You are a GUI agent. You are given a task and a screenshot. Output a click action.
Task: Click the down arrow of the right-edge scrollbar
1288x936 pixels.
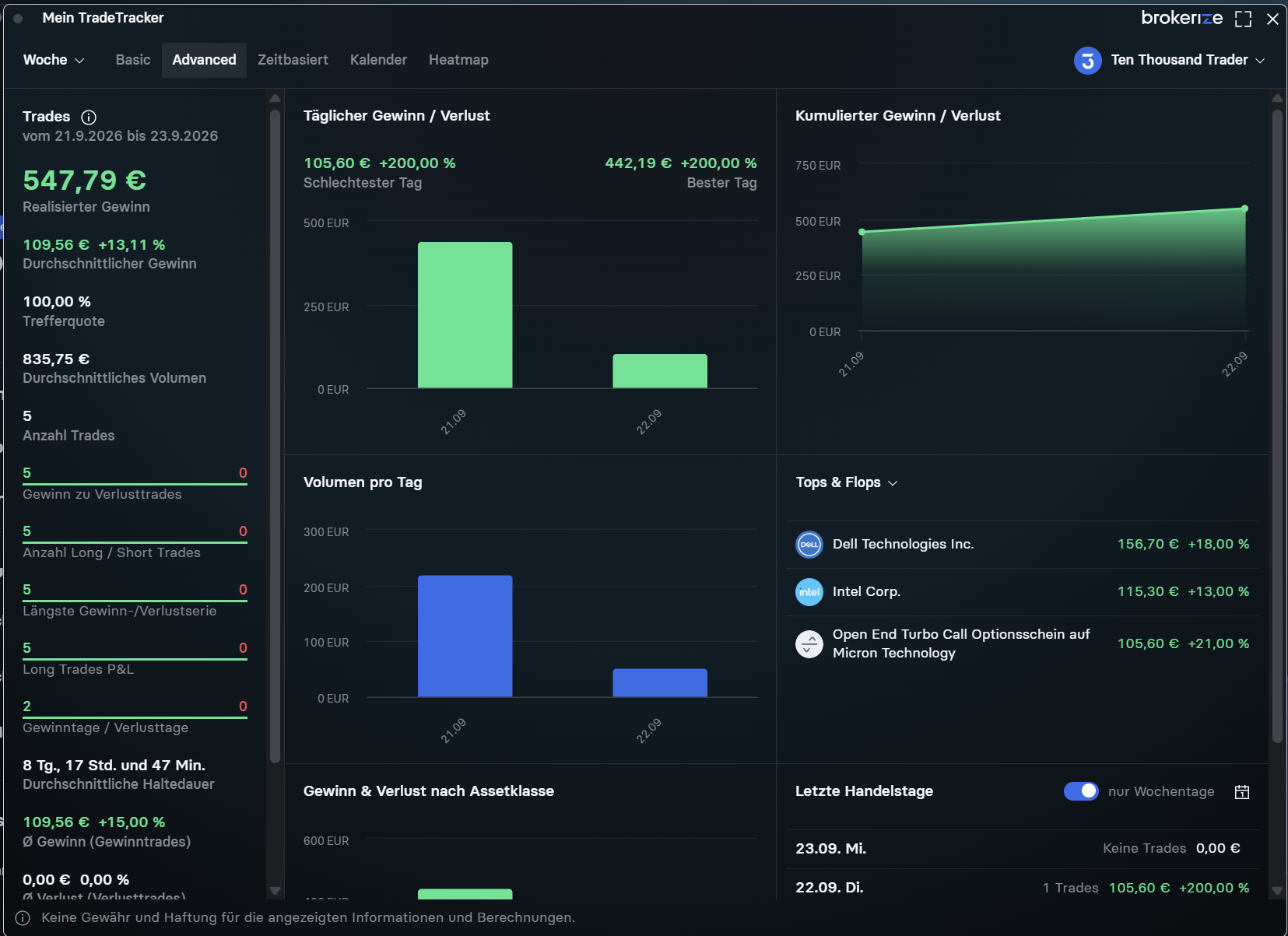point(1277,891)
